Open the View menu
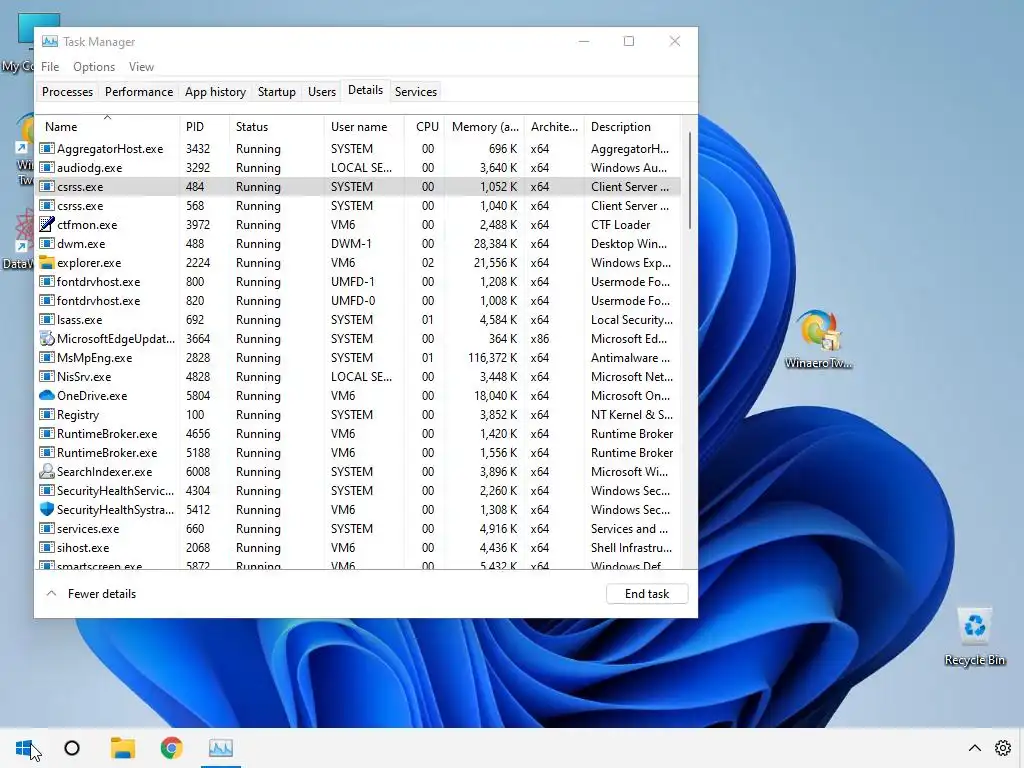The height and width of the screenshot is (768, 1024). tap(141, 67)
